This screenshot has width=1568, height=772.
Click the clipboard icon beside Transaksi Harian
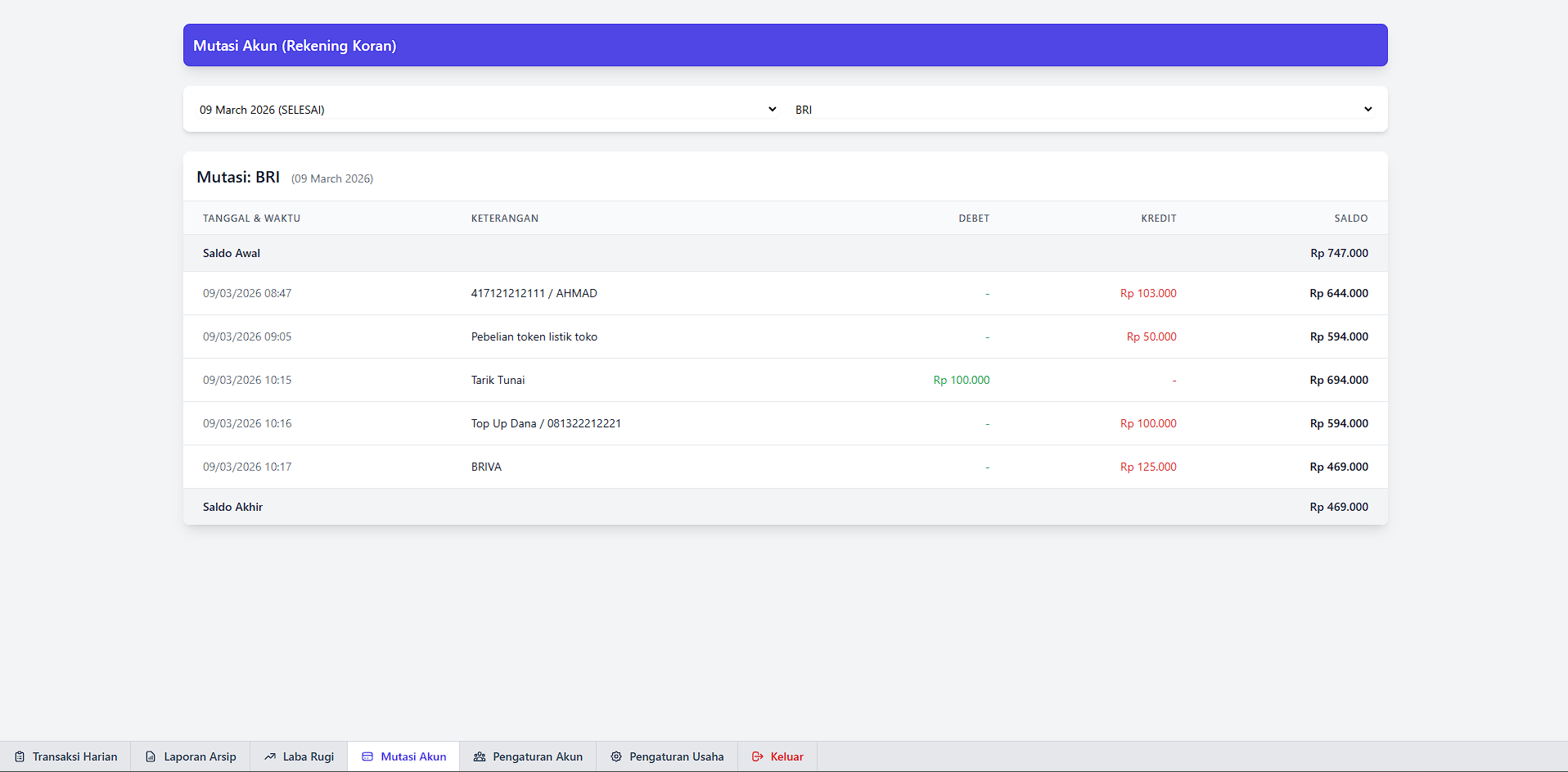[20, 756]
